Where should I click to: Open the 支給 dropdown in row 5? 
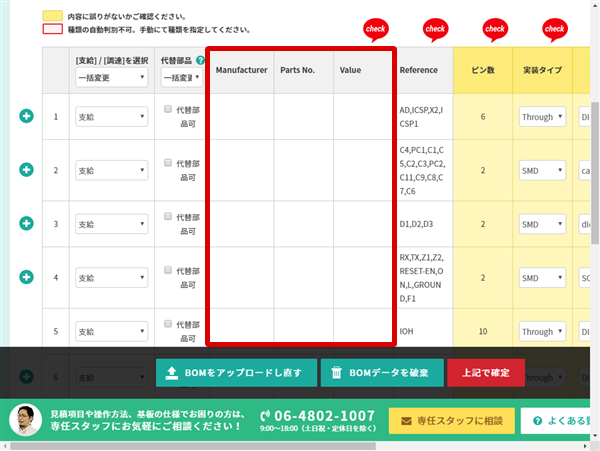point(112,331)
